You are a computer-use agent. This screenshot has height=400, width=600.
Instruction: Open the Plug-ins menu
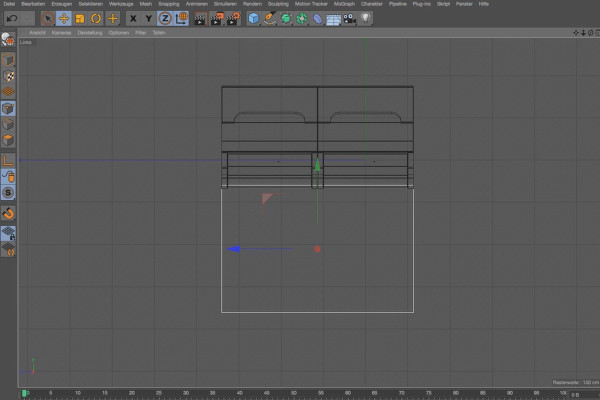click(x=421, y=4)
